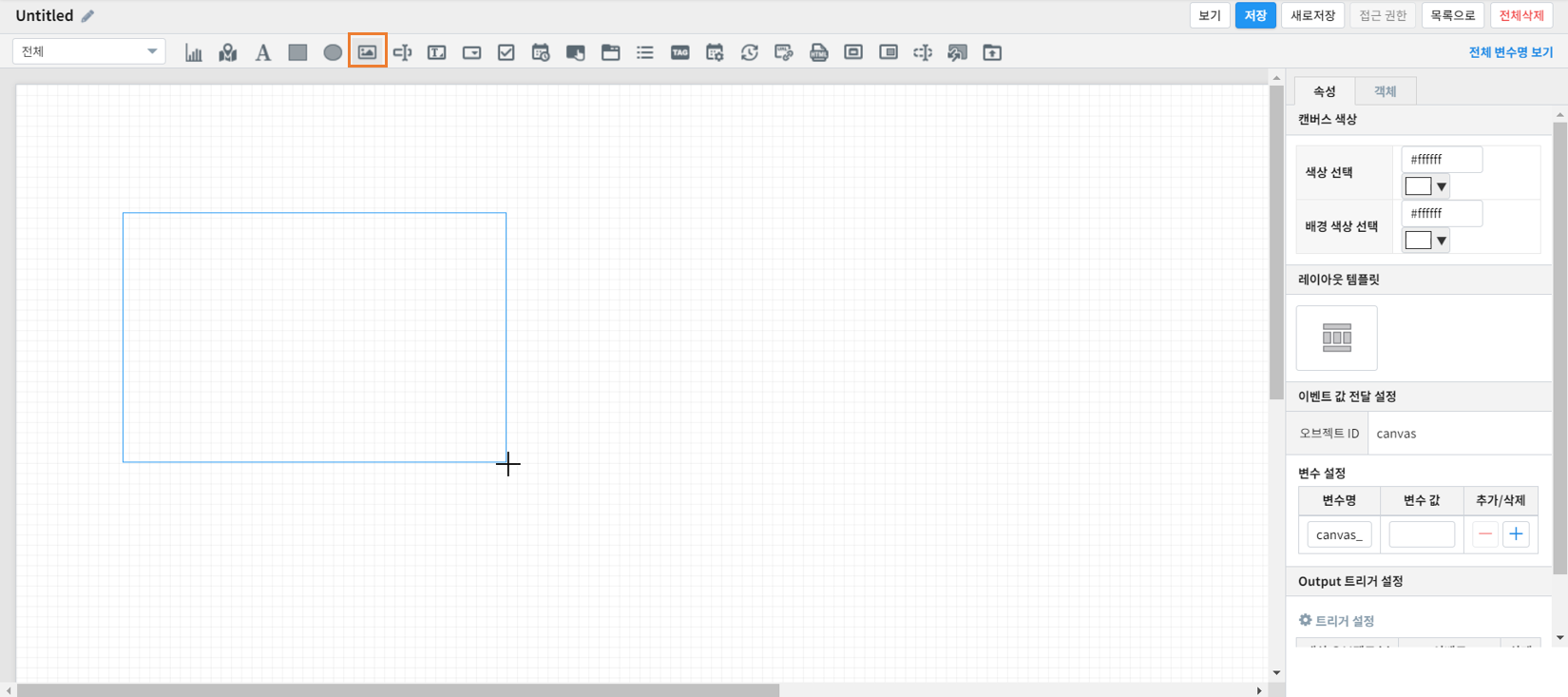Image resolution: width=1568 pixels, height=697 pixels.
Task: Select the tab window tool
Action: coord(611,52)
